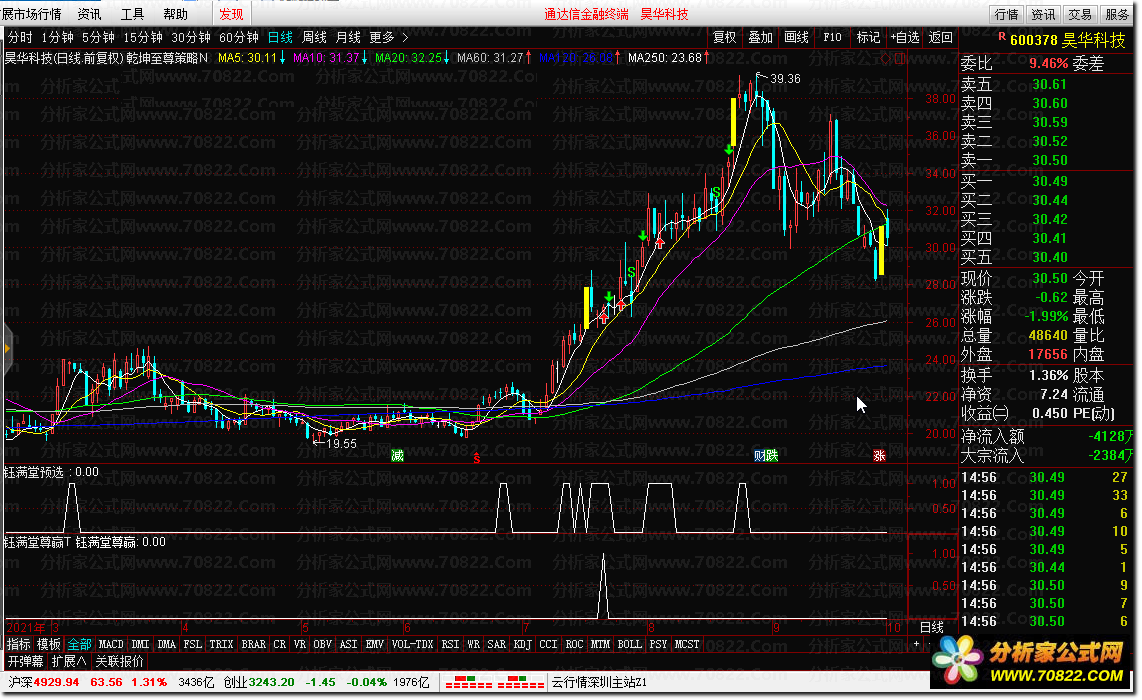Apply the DMI indicator
The height and width of the screenshot is (700, 1142).
(140, 644)
